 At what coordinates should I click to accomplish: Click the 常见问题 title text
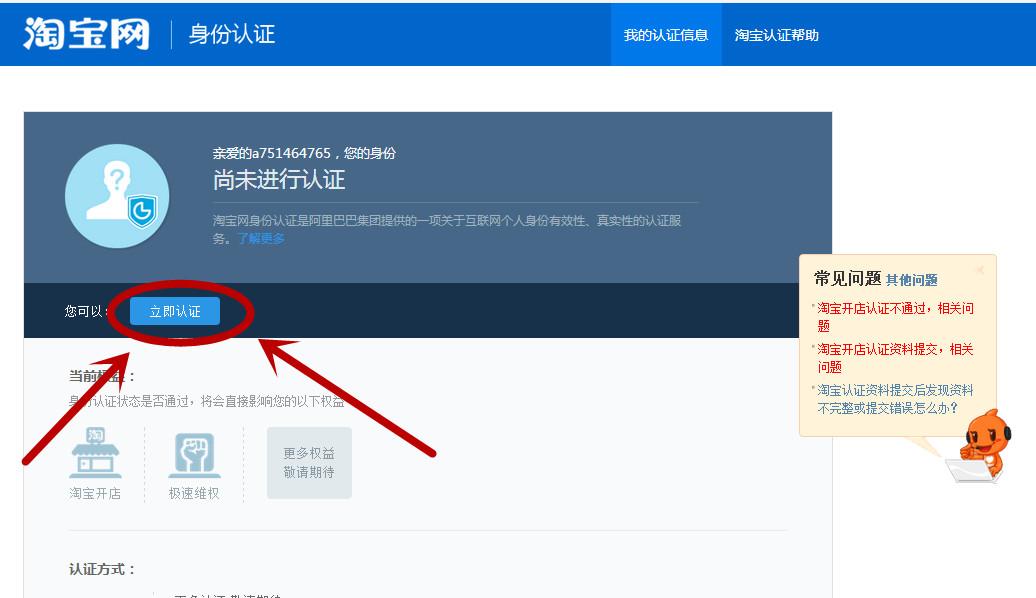(848, 279)
